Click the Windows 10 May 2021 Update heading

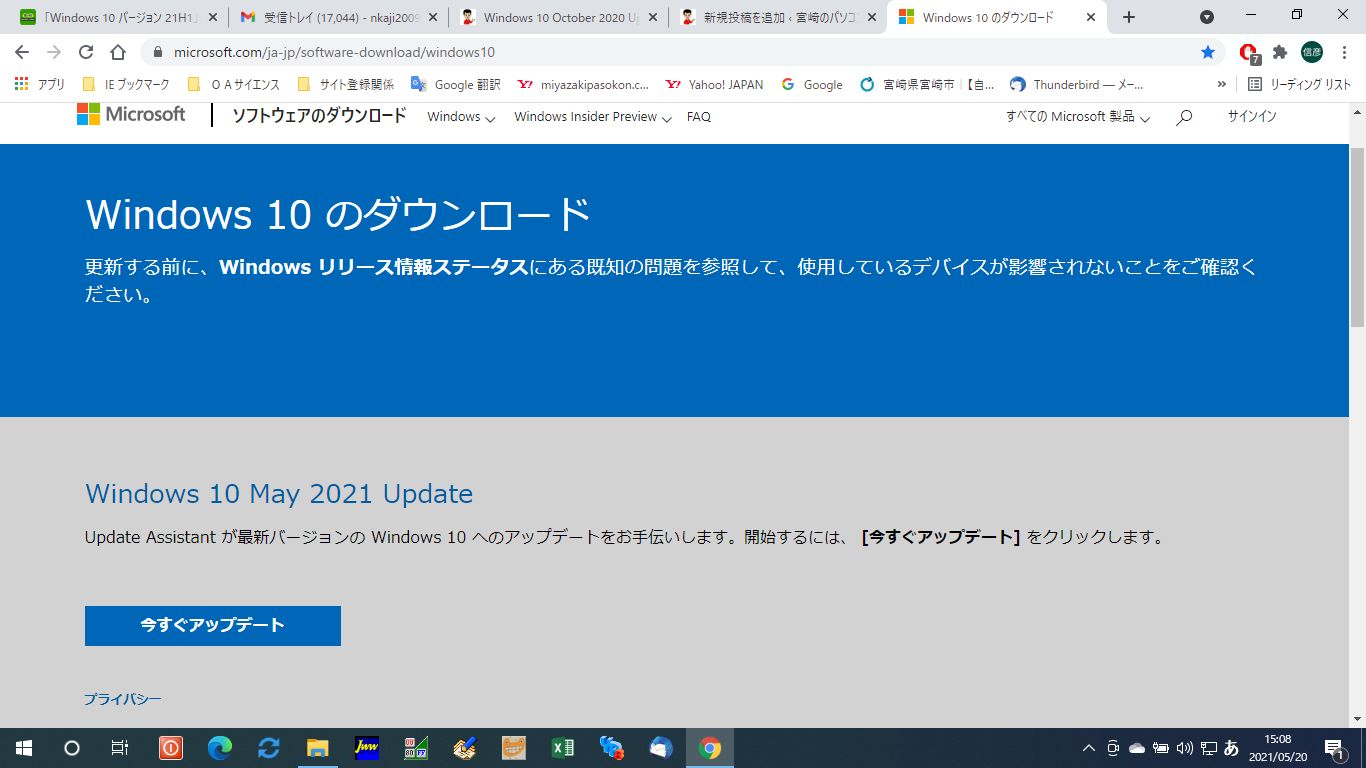click(x=279, y=494)
